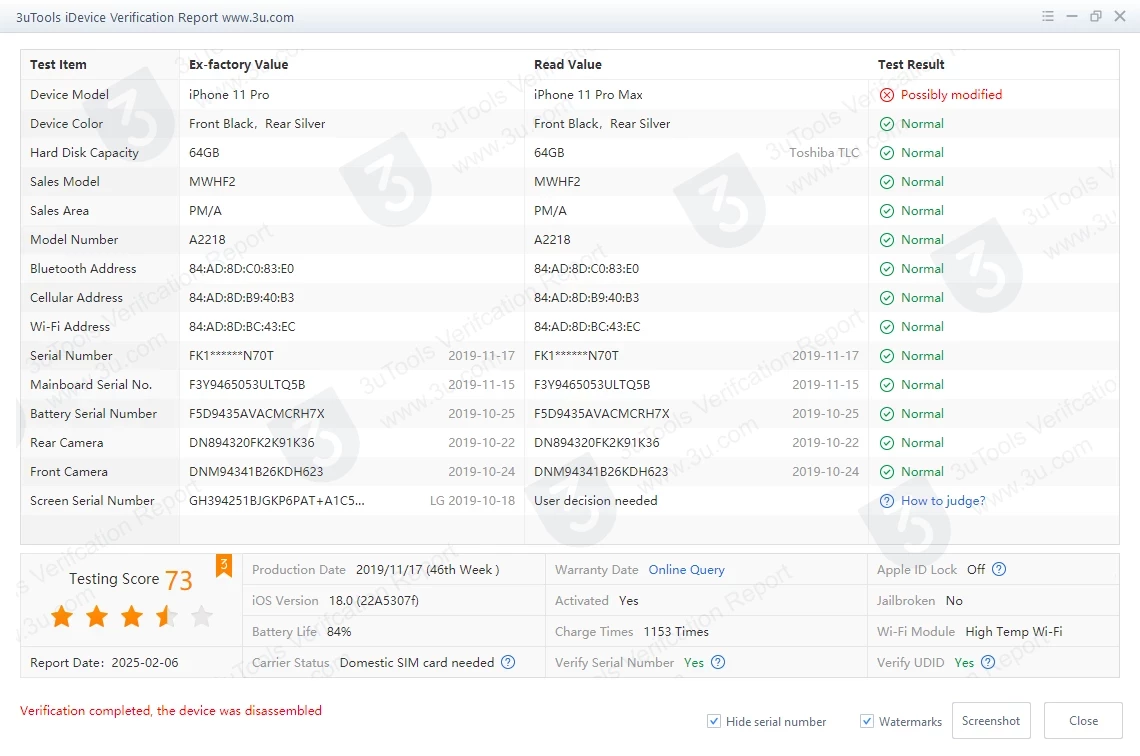Click the green check icon for Sales Model
This screenshot has height=756, width=1140.
click(x=887, y=182)
